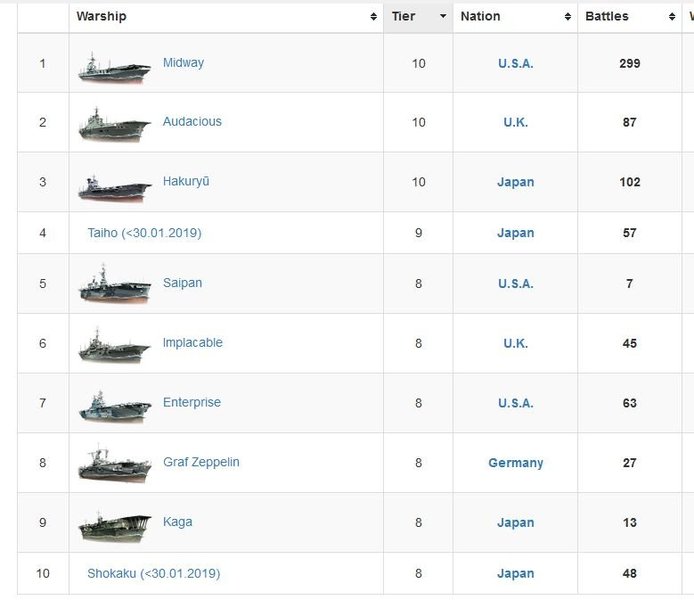Sort table by the Nation column arrows
The image size is (694, 600).
coord(567,17)
